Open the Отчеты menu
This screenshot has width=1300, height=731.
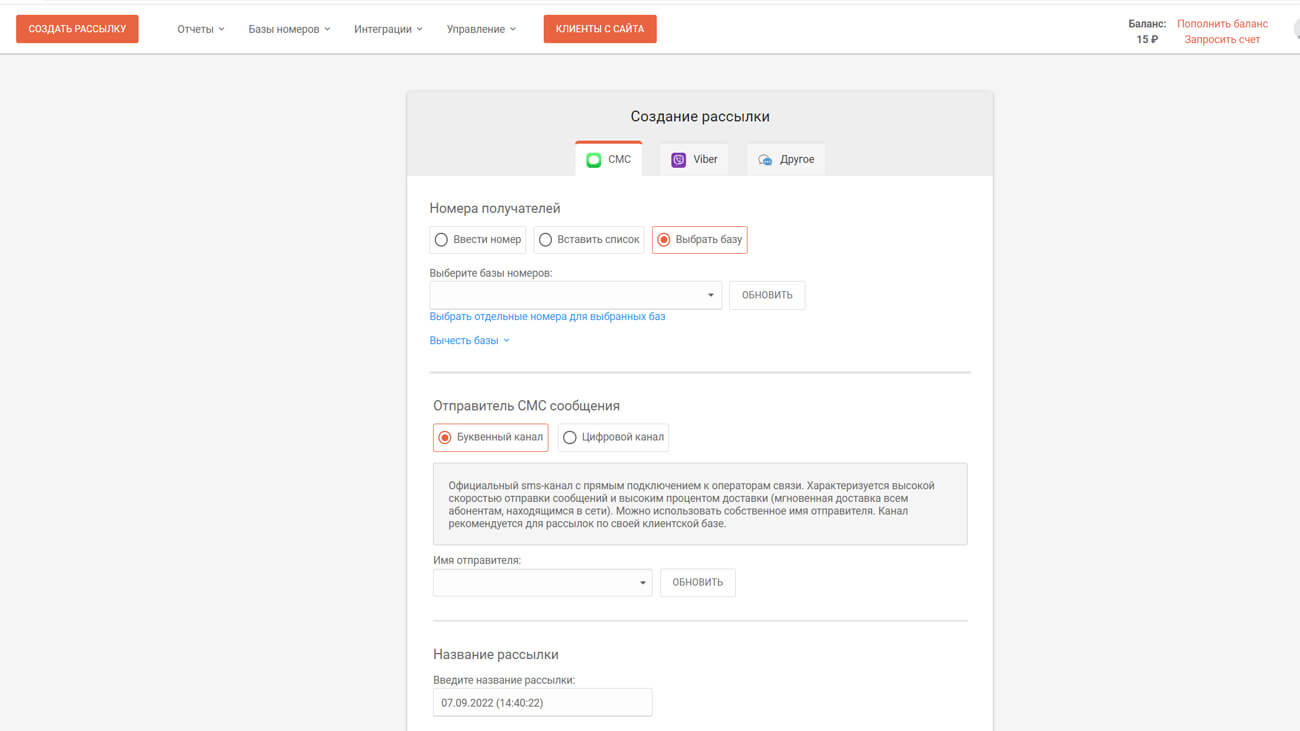pyautogui.click(x=200, y=29)
